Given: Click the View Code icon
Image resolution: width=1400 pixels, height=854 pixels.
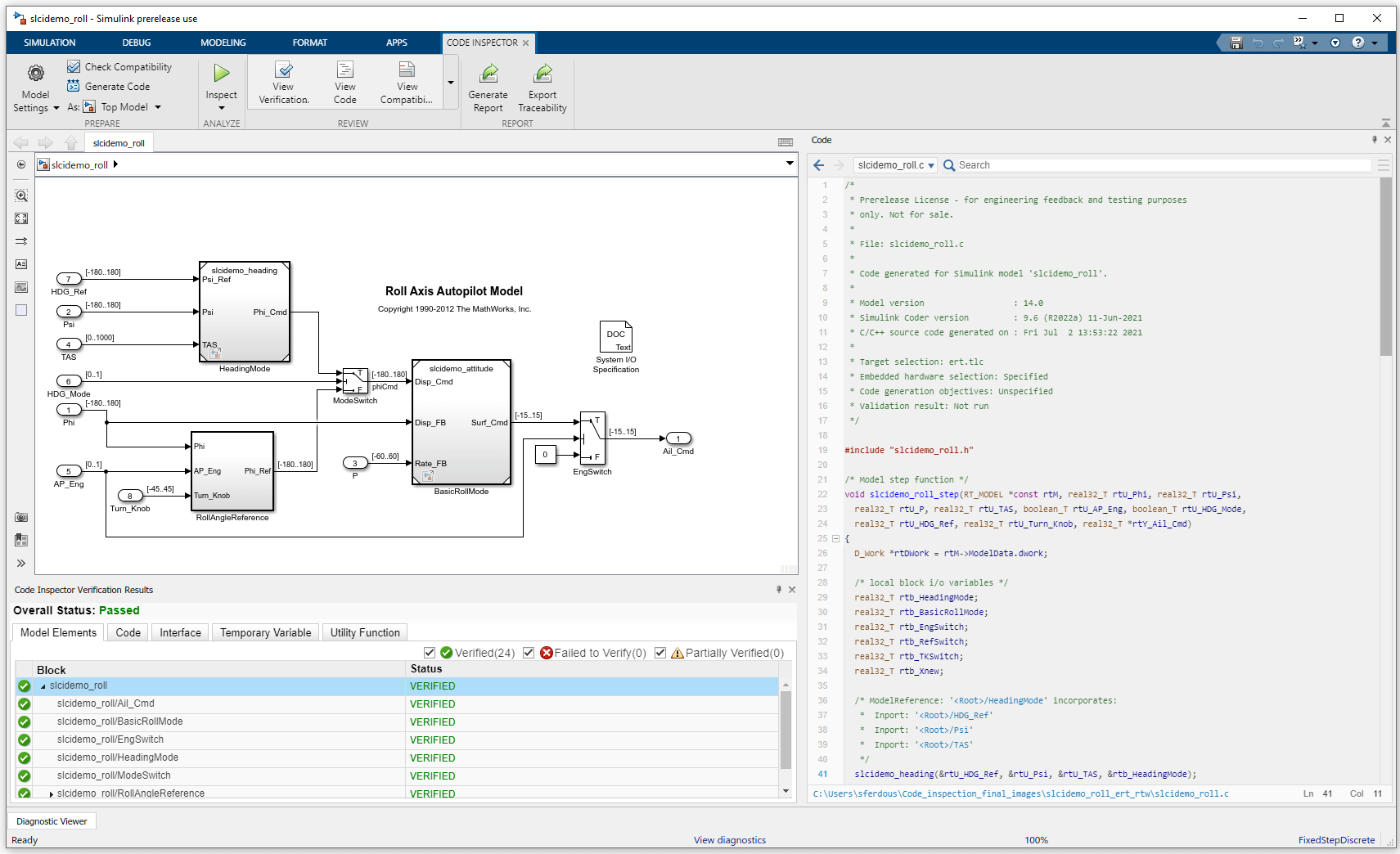Looking at the screenshot, I should pyautogui.click(x=345, y=70).
